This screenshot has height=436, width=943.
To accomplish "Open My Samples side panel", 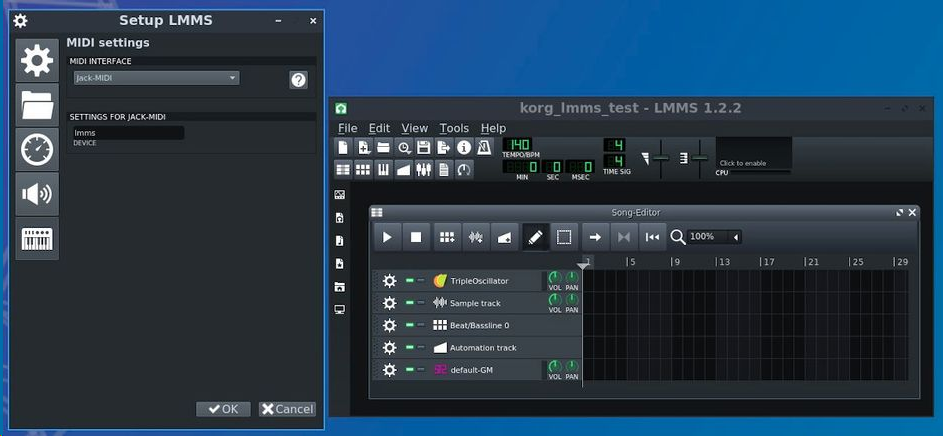I will (x=340, y=241).
